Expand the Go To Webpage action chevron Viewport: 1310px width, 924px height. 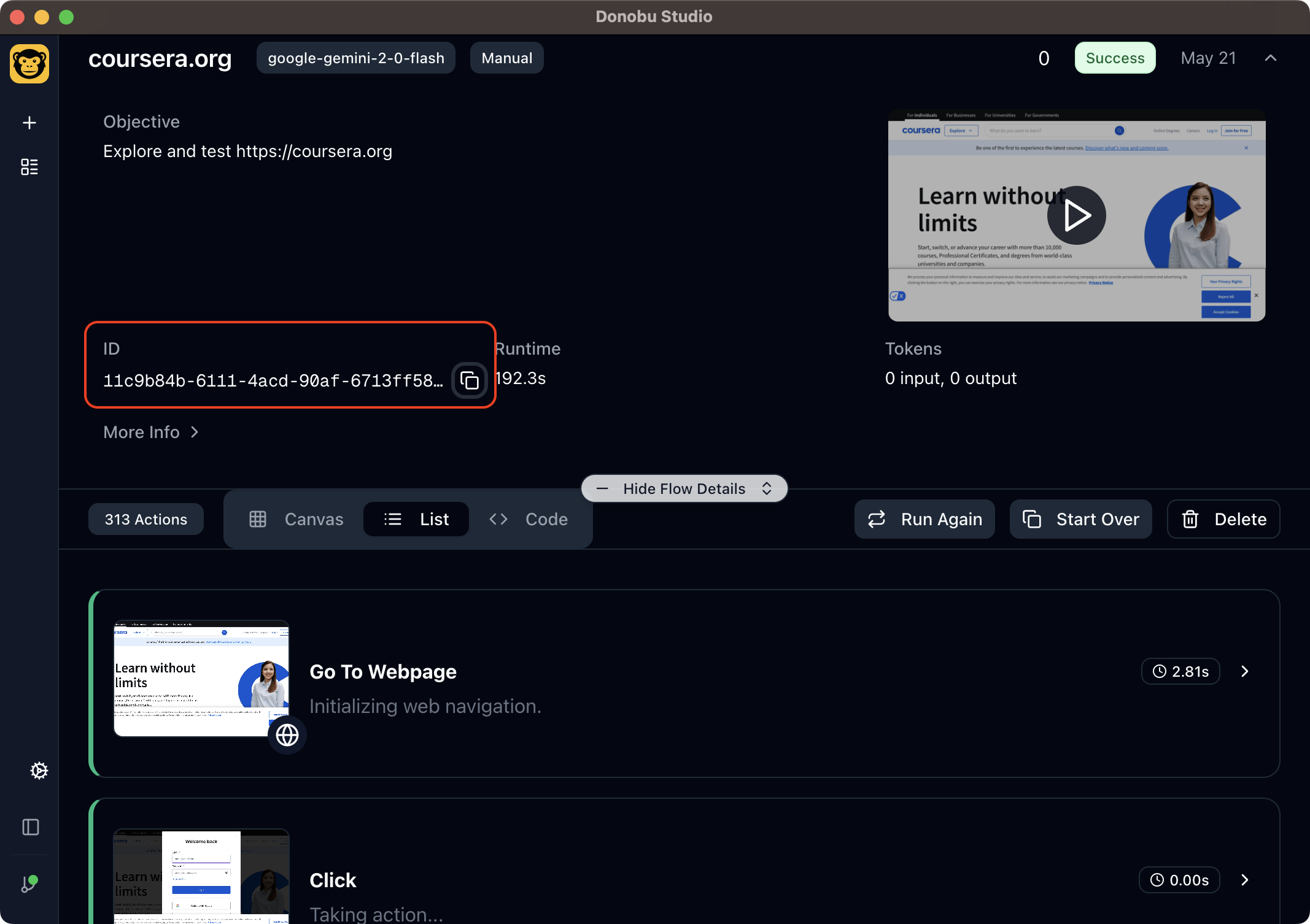pyautogui.click(x=1245, y=671)
